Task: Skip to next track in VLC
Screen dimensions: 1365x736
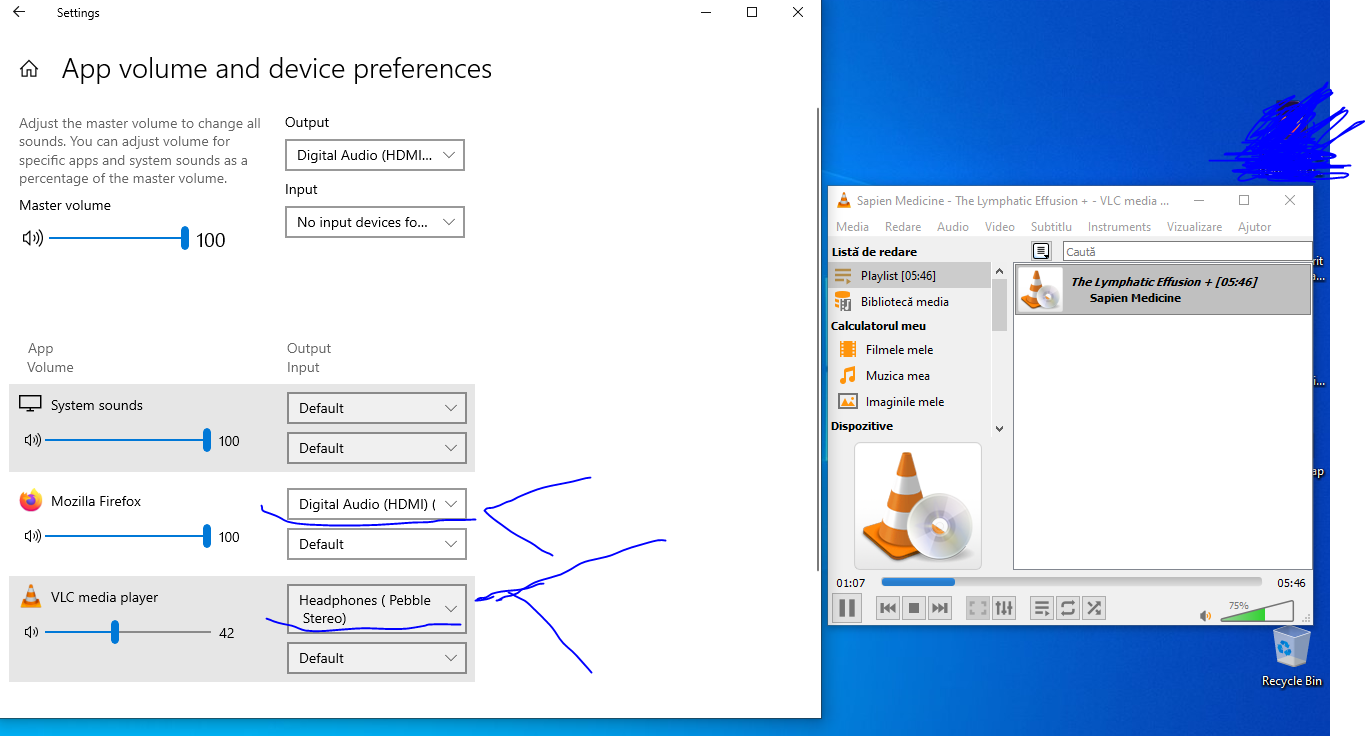Action: 939,608
